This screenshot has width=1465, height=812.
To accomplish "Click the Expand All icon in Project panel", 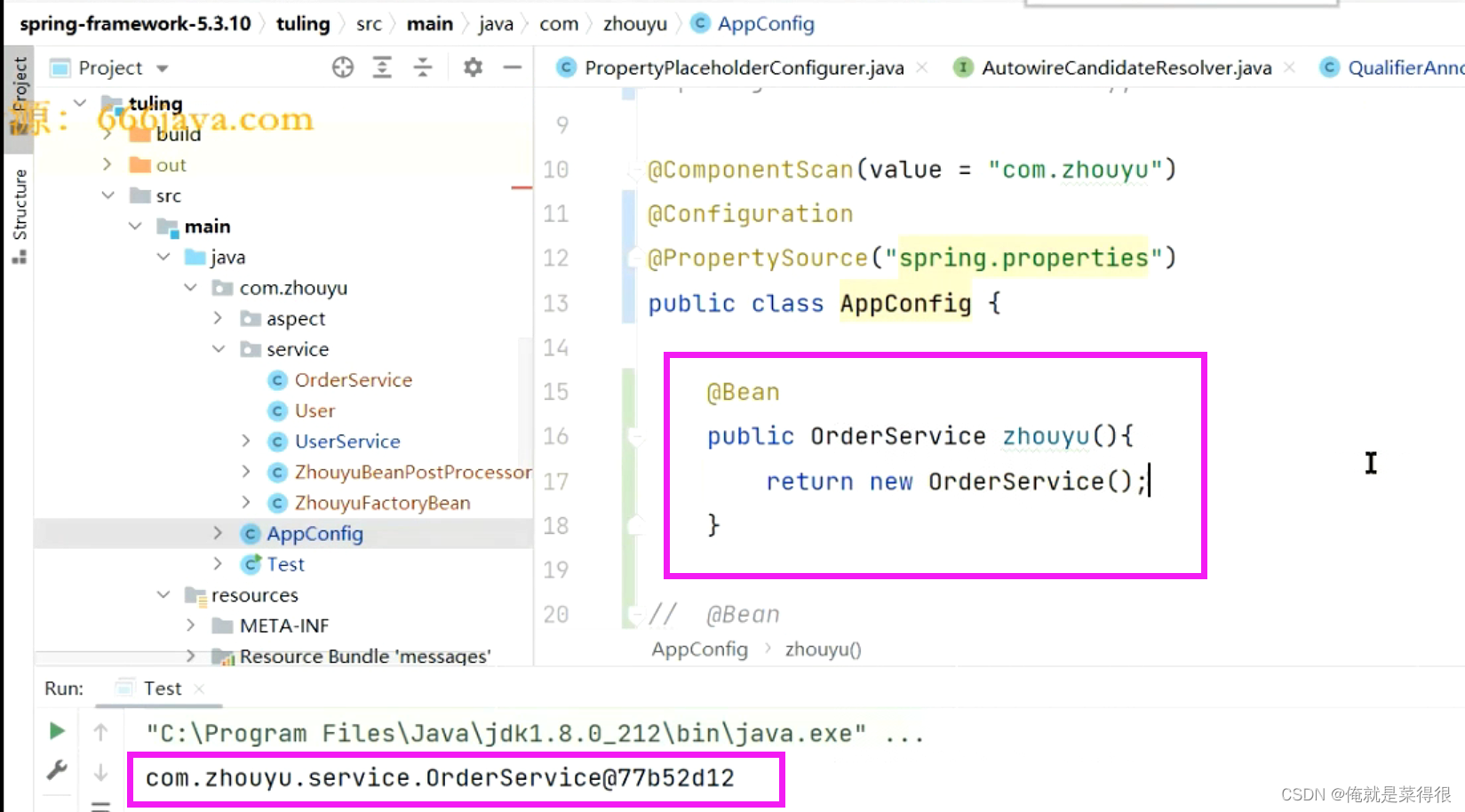I will [x=382, y=68].
